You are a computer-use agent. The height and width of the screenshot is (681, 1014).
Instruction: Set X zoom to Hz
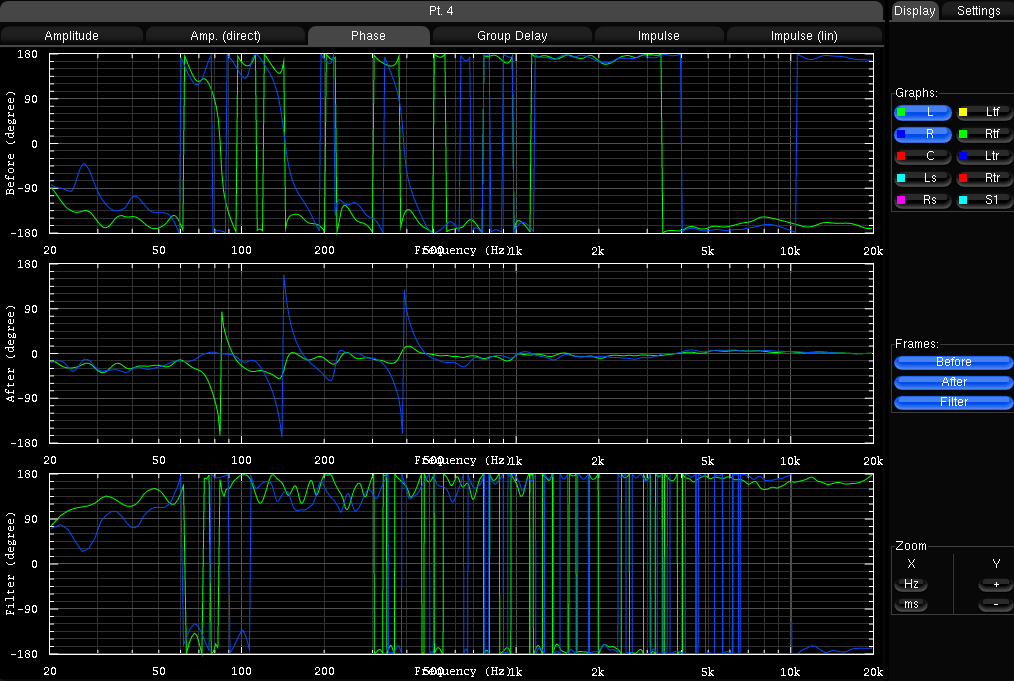pos(911,584)
